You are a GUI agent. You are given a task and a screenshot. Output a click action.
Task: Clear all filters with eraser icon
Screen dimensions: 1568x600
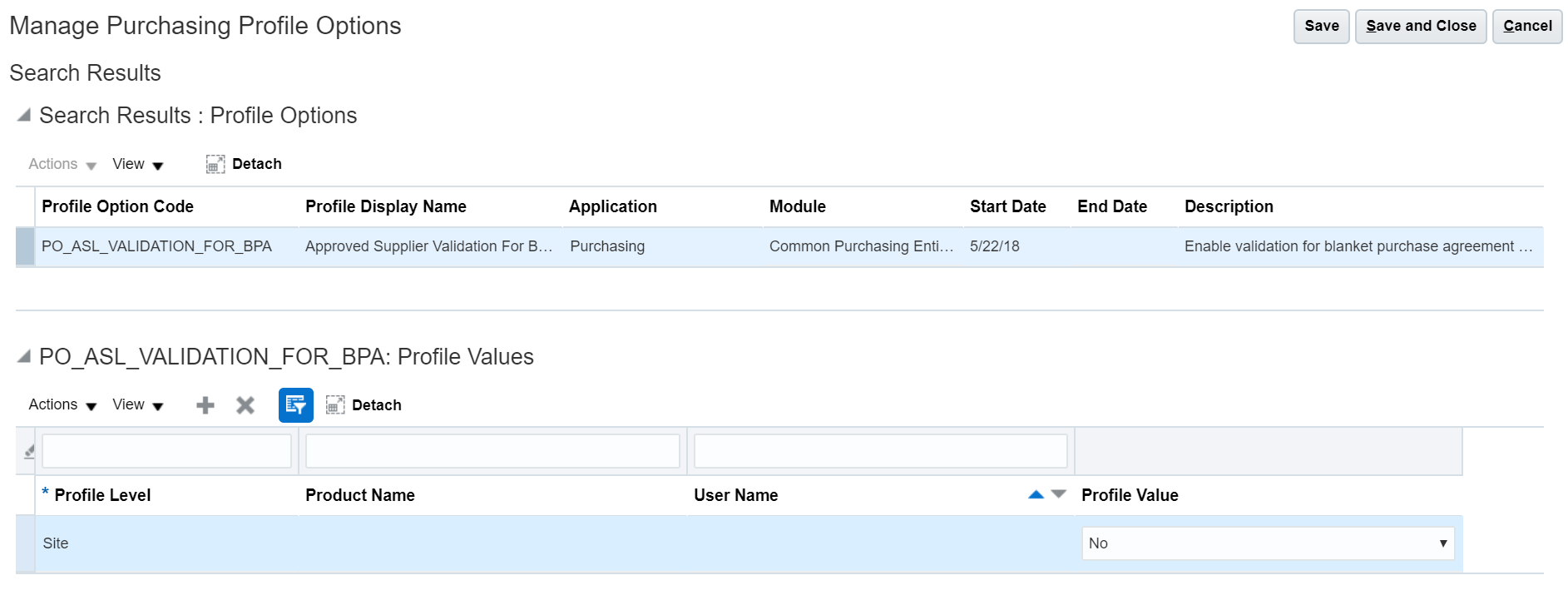pos(29,452)
